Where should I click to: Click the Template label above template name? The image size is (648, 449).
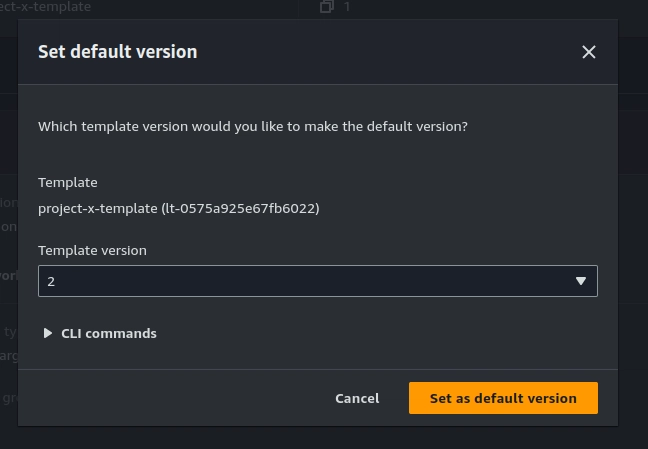point(68,182)
